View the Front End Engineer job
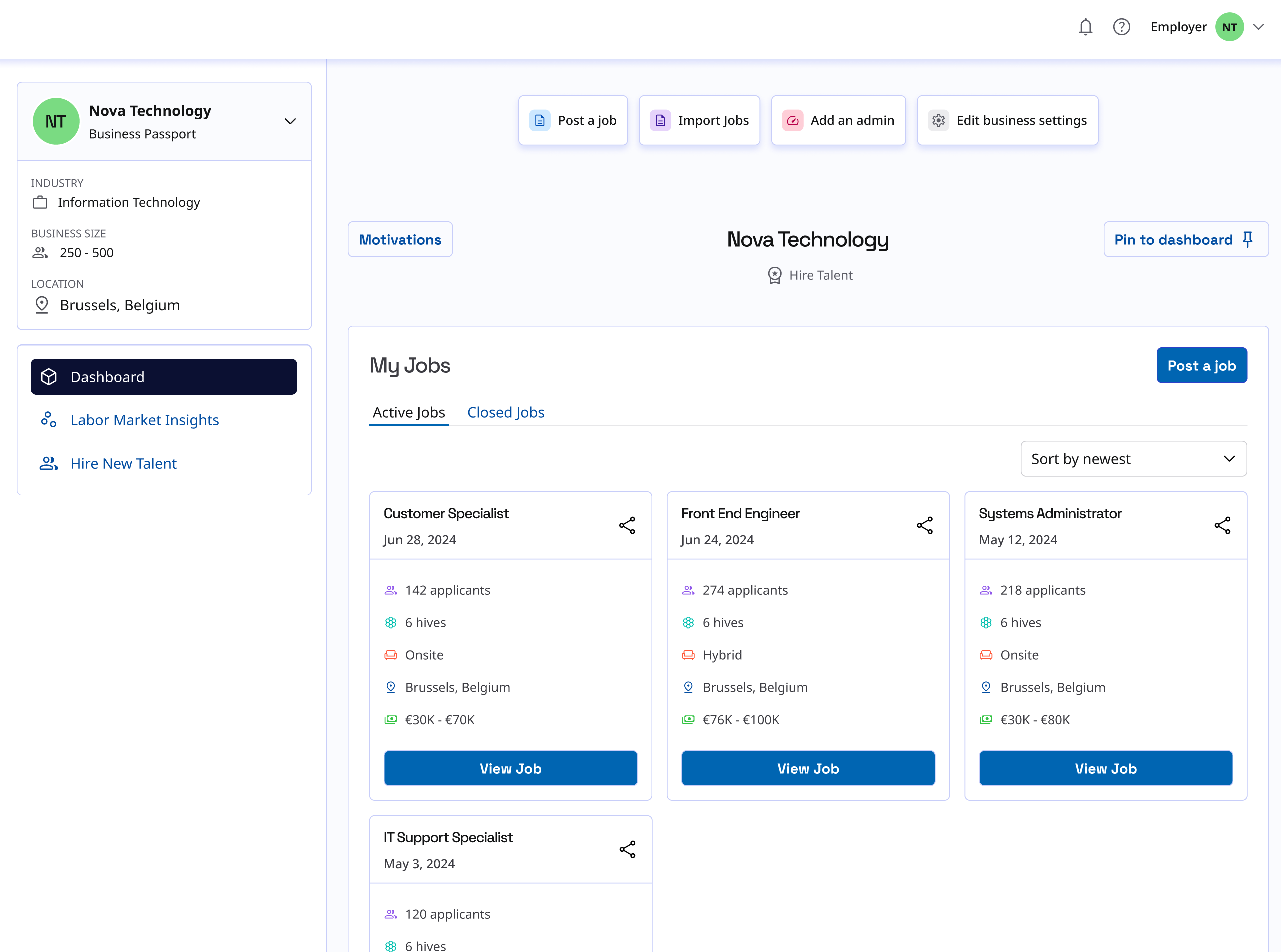Screen dimensions: 1281x952 808,768
